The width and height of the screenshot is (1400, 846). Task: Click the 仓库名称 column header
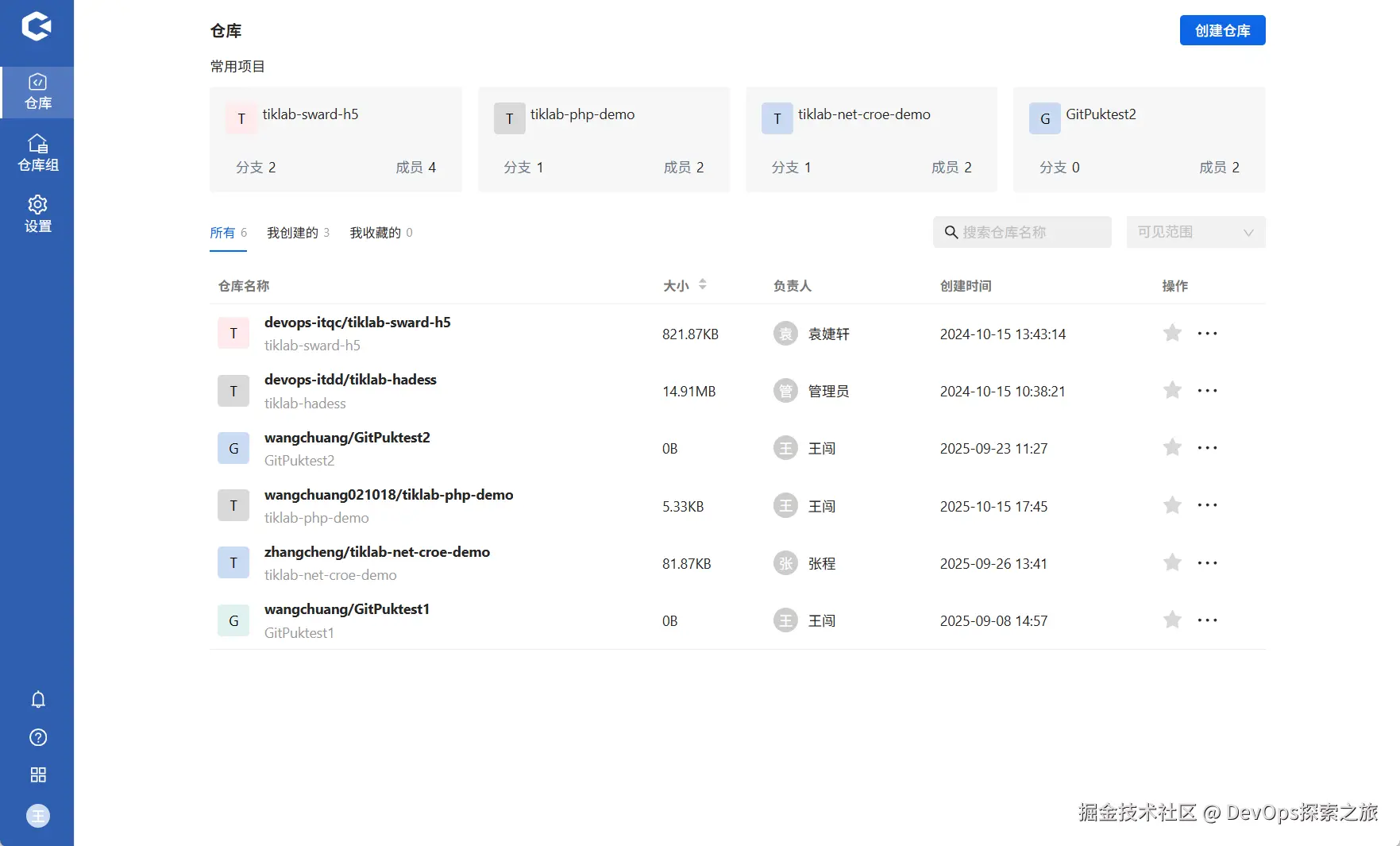(x=244, y=286)
